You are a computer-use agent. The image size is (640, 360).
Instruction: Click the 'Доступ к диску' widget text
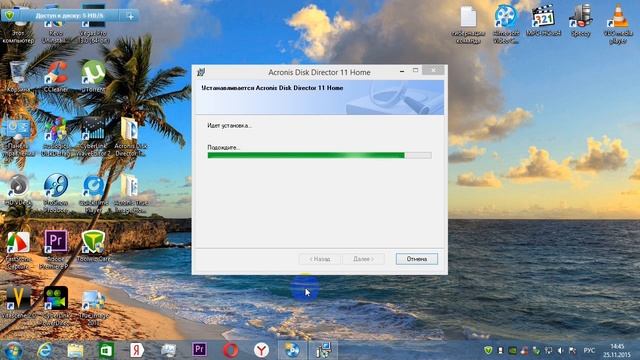tap(69, 16)
